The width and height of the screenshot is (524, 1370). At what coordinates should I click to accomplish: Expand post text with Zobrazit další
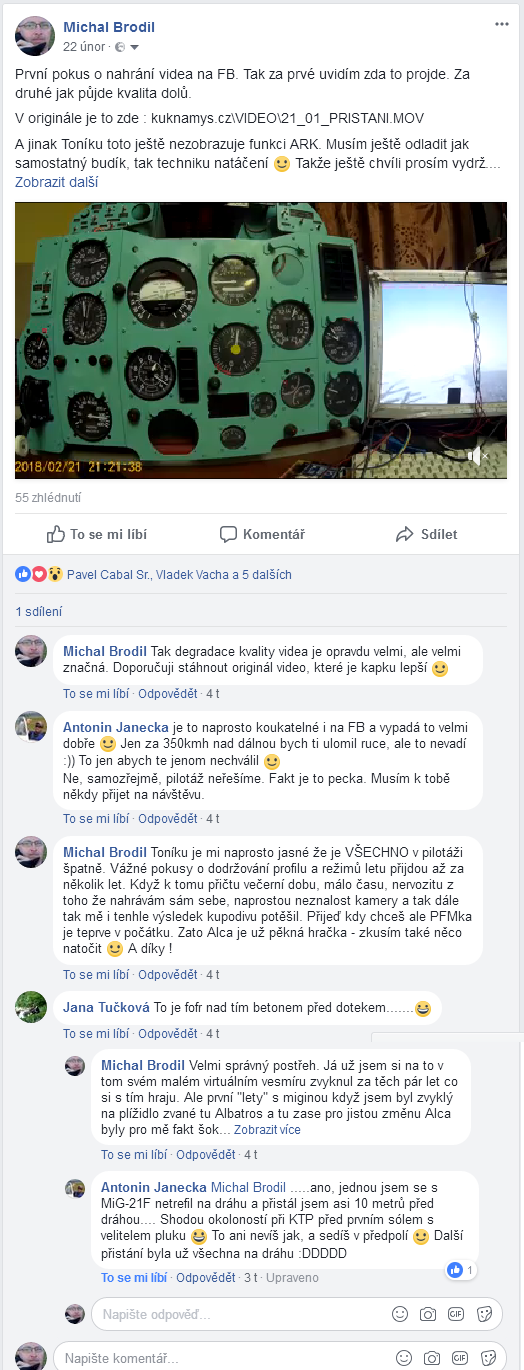(x=56, y=182)
